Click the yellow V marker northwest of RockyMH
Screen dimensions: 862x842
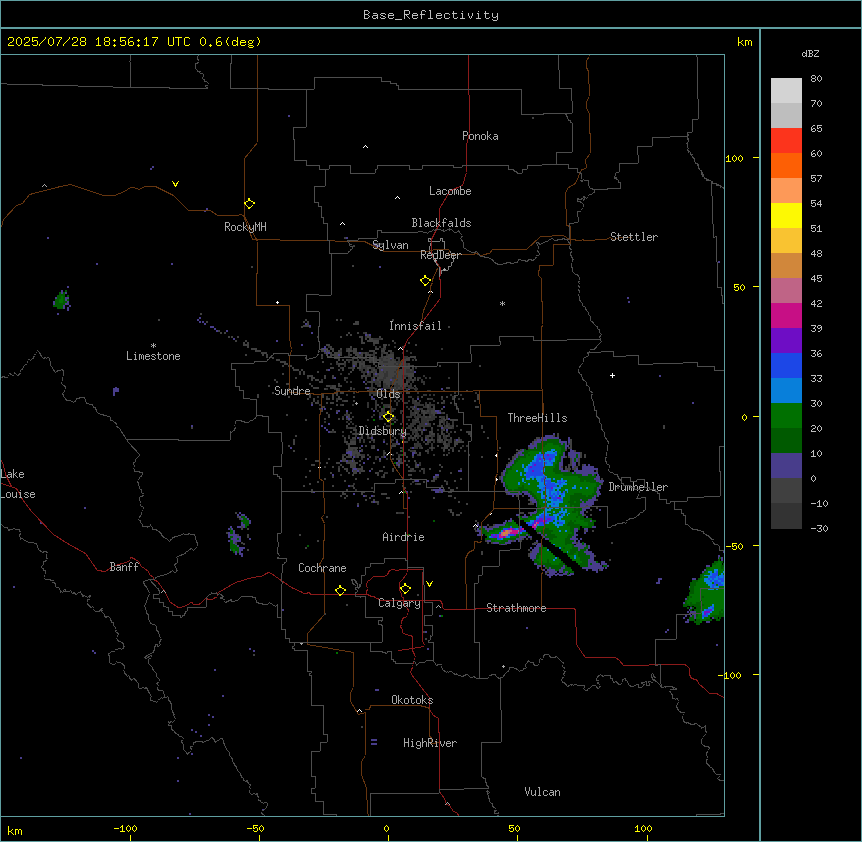coord(175,184)
